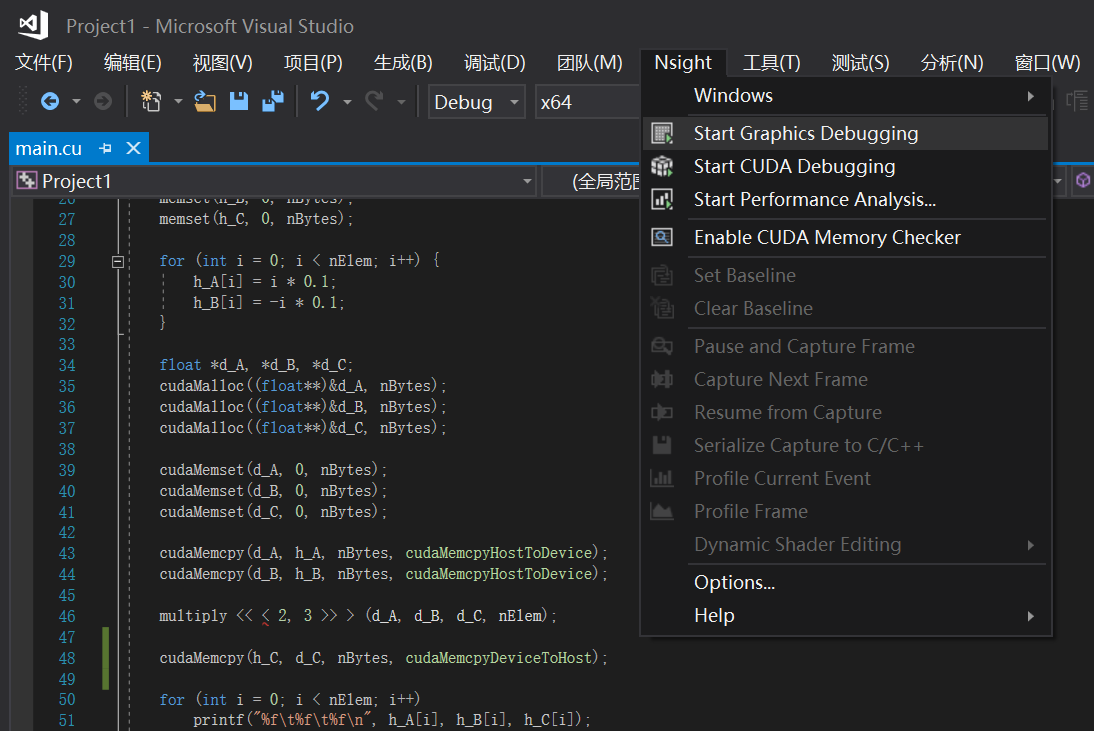Click the open file folder icon
The height and width of the screenshot is (731, 1094).
click(x=204, y=102)
